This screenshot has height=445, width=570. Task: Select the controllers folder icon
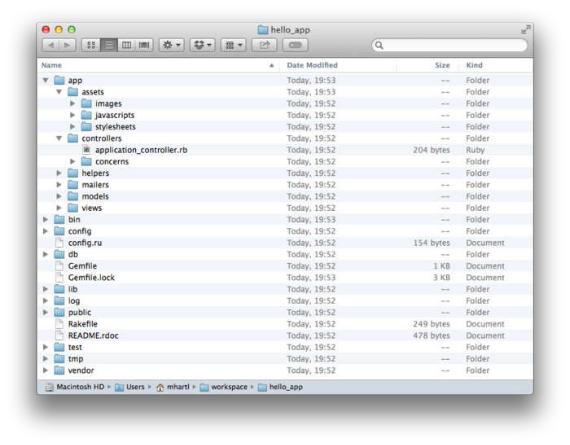click(x=73, y=138)
